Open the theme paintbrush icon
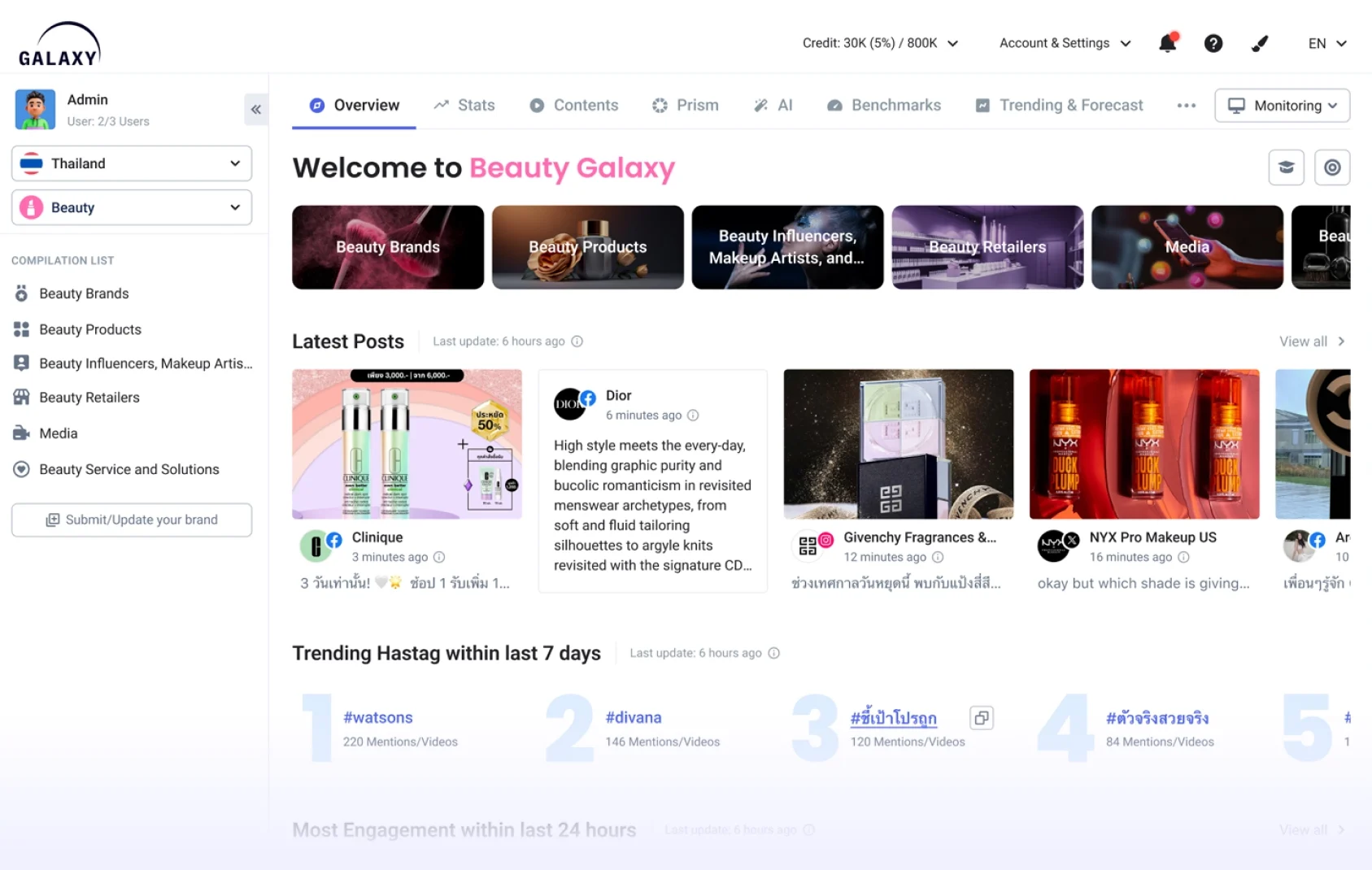Image resolution: width=1372 pixels, height=870 pixels. pos(1259,43)
